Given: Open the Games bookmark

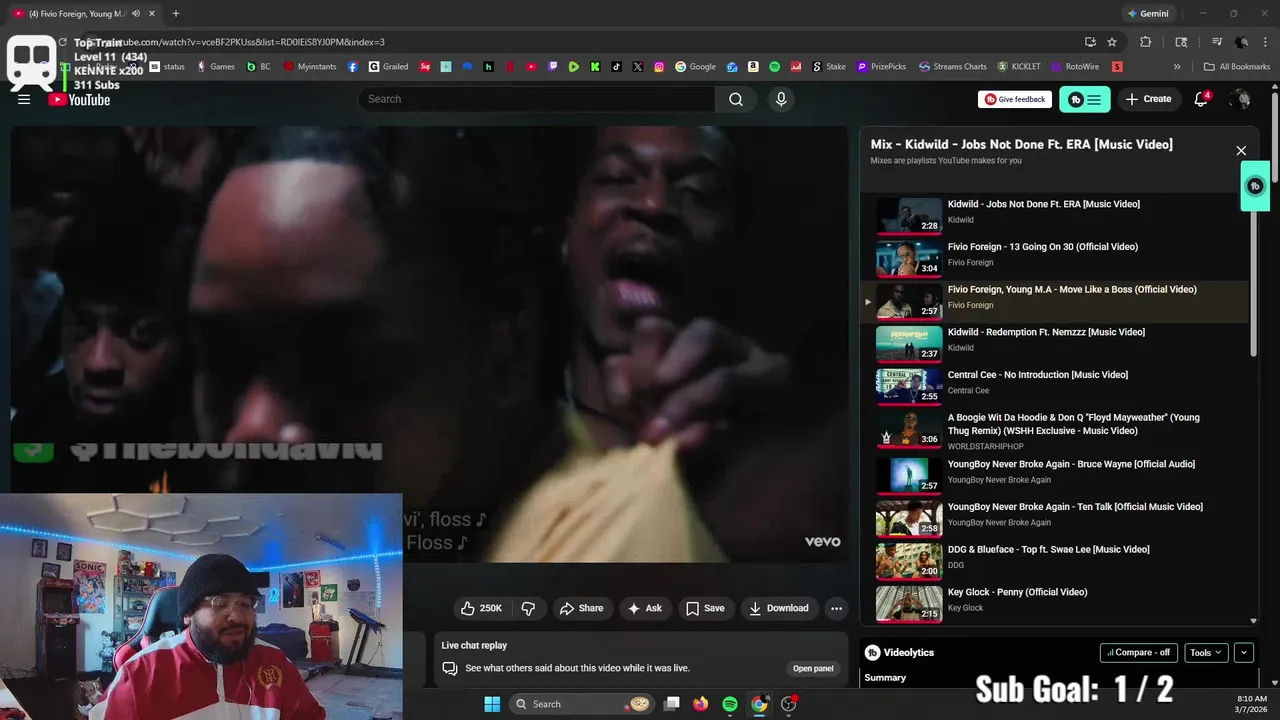Looking at the screenshot, I should (x=216, y=67).
